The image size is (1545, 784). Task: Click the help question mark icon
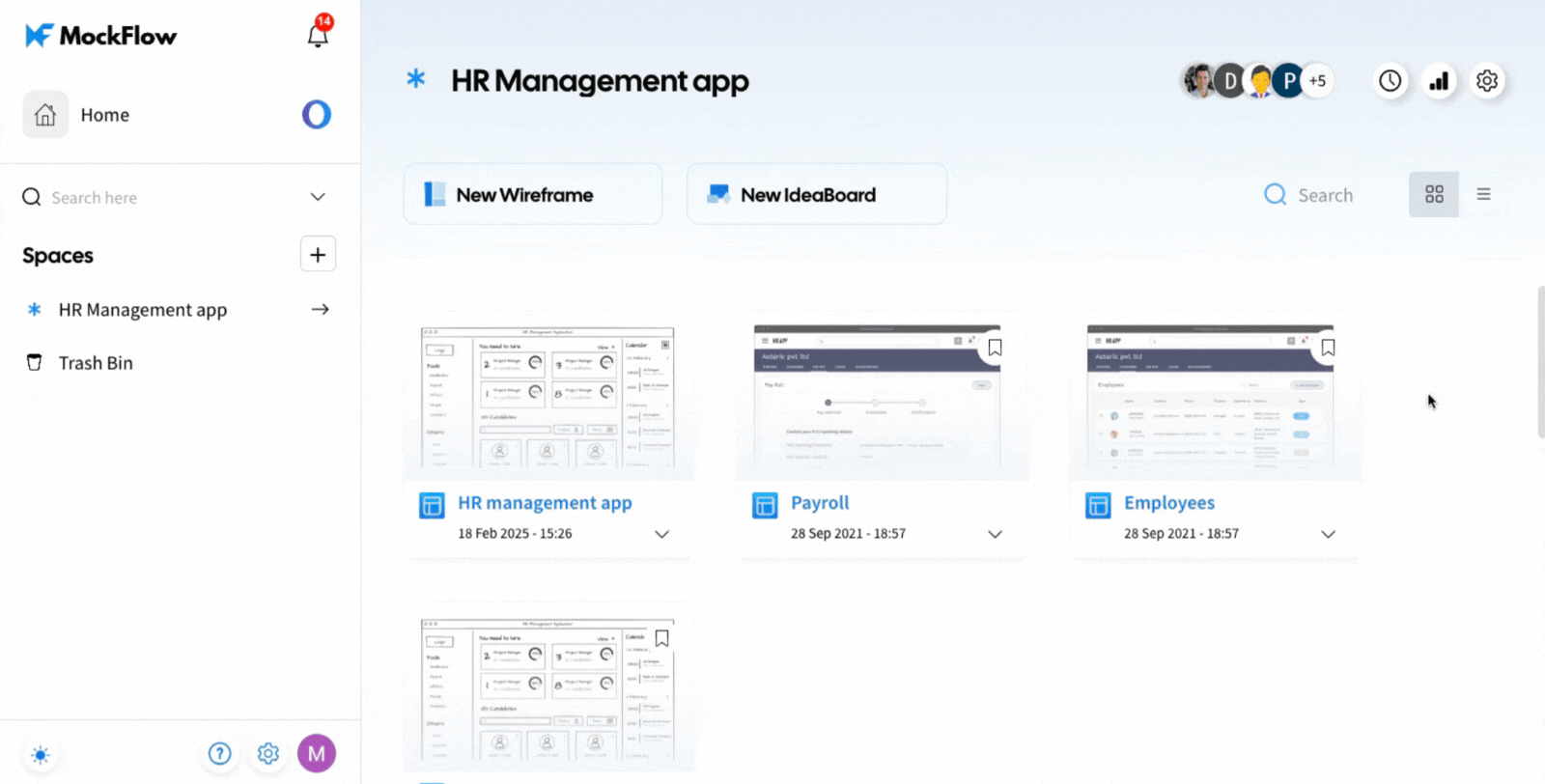(220, 753)
